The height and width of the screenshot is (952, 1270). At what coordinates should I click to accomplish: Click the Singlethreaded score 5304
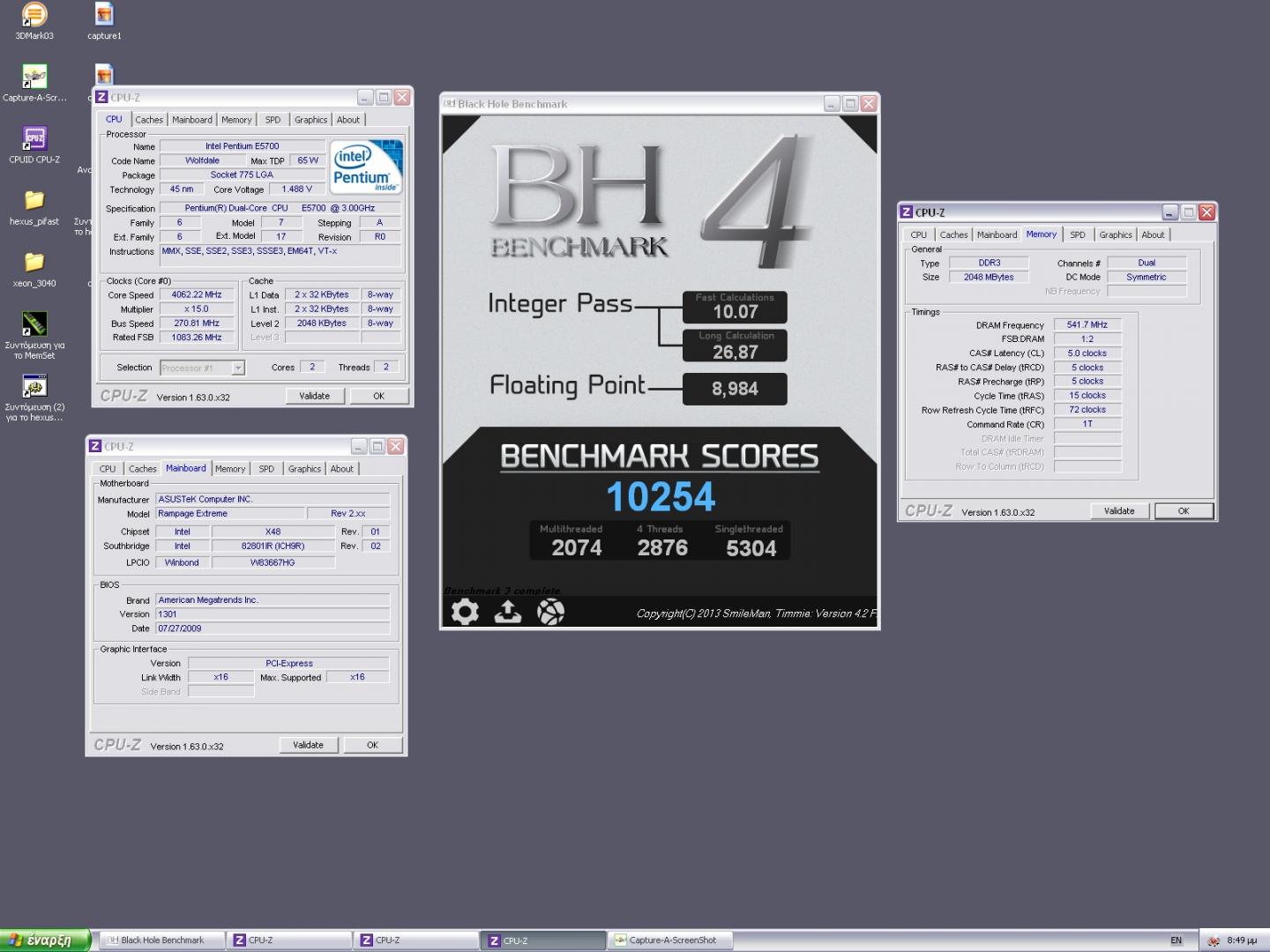point(751,548)
